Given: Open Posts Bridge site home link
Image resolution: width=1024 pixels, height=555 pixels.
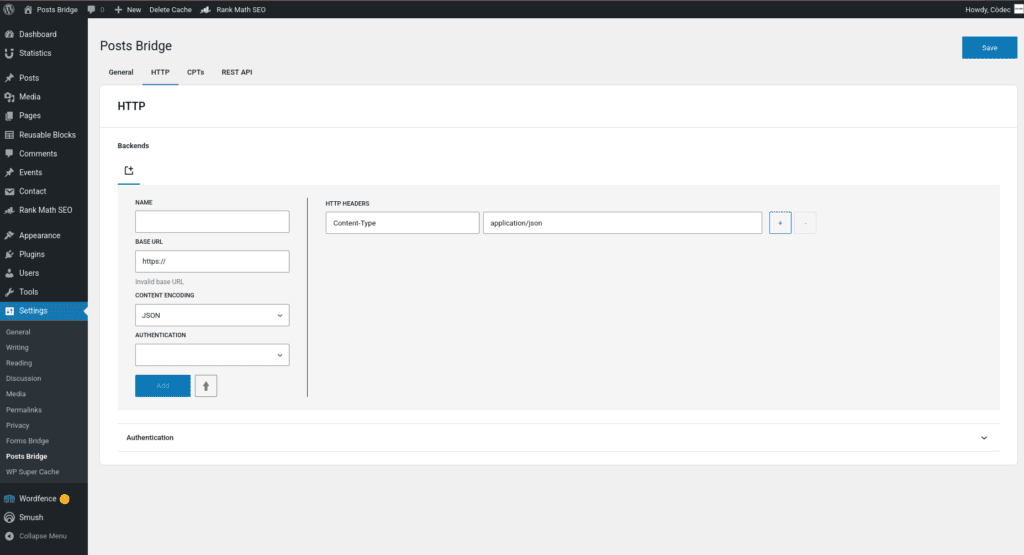Looking at the screenshot, I should click(51, 10).
